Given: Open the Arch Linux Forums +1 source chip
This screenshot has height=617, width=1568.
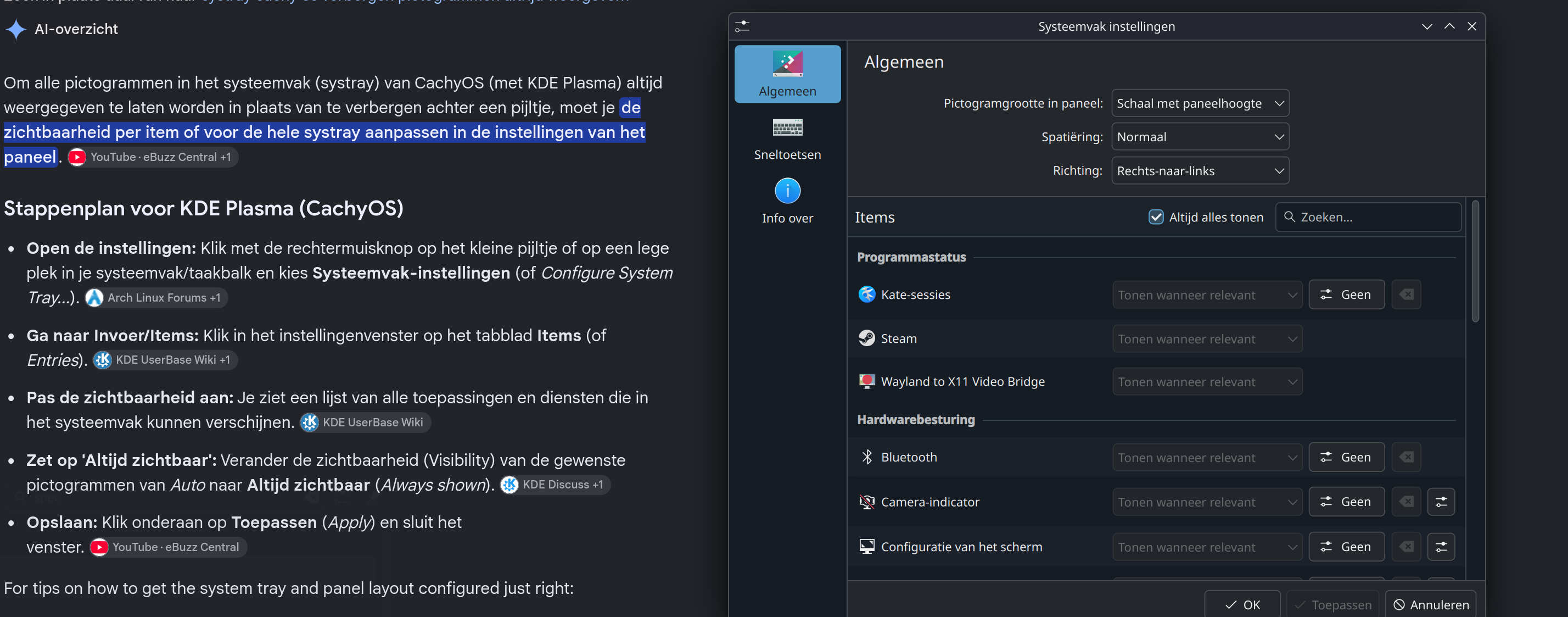Looking at the screenshot, I should (155, 298).
